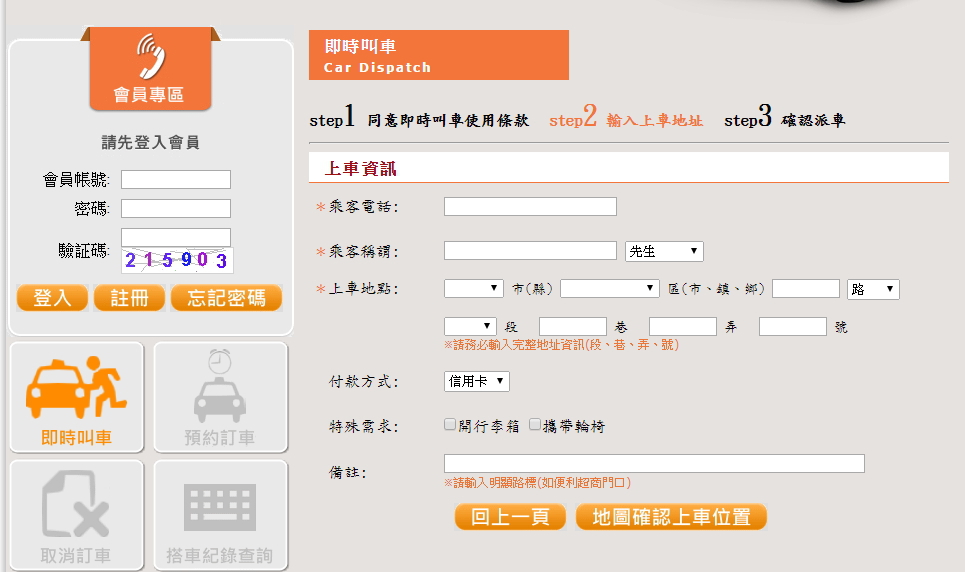This screenshot has height=572, width=965.
Task: Click the 地圖確認上車位置 button
Action: [671, 517]
